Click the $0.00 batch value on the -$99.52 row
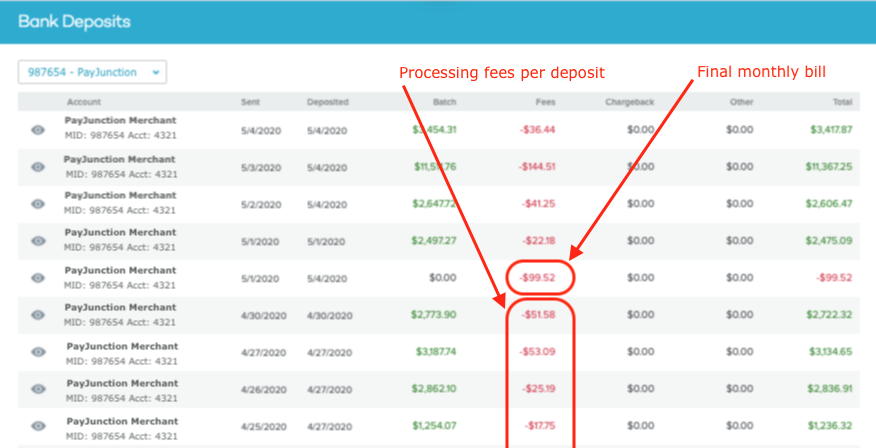The image size is (876, 448). coord(443,278)
